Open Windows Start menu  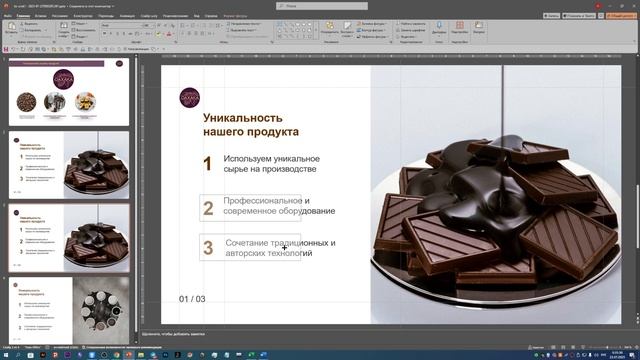pos(6,355)
